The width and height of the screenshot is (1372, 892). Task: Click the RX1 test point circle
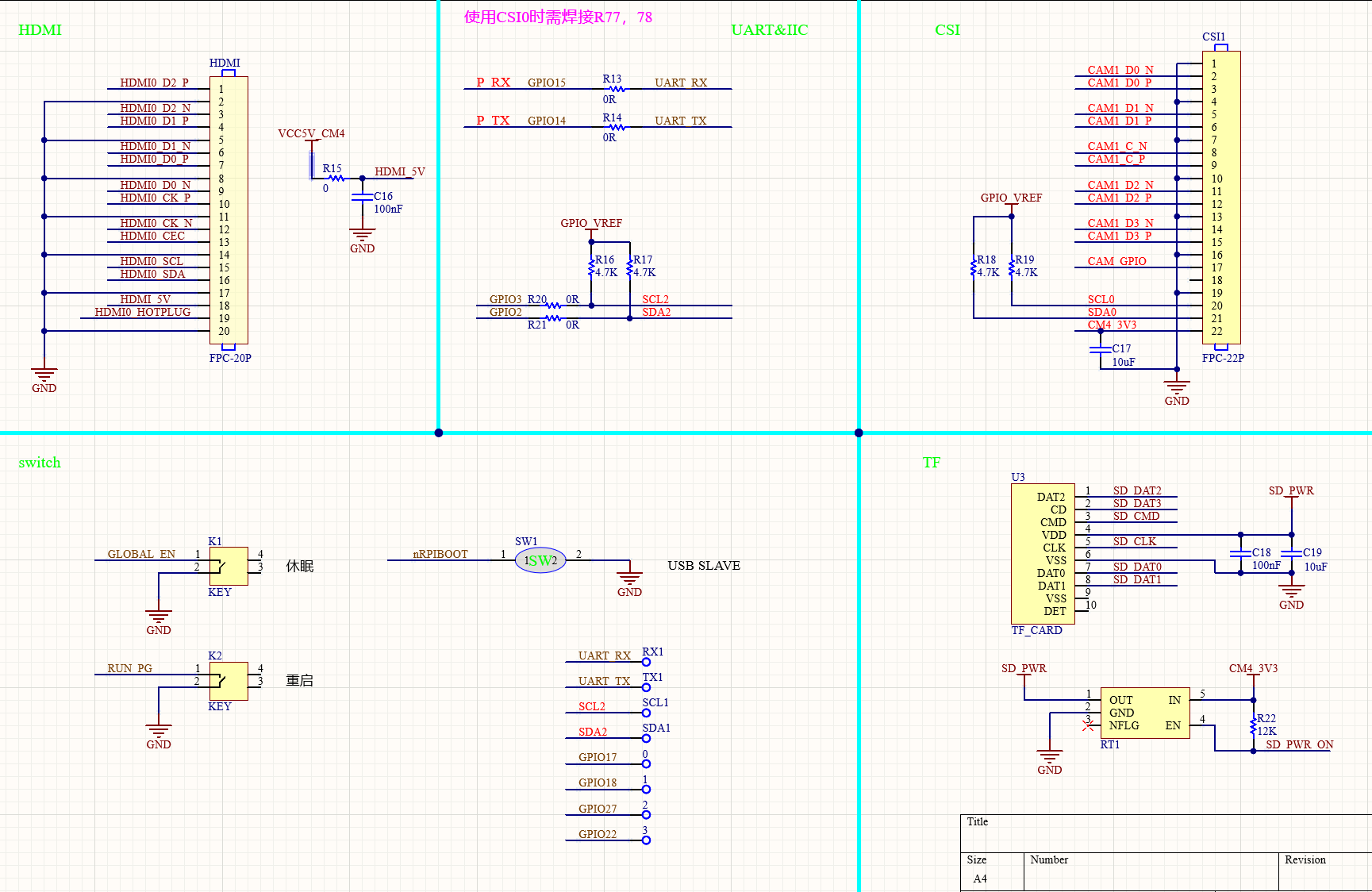646,662
